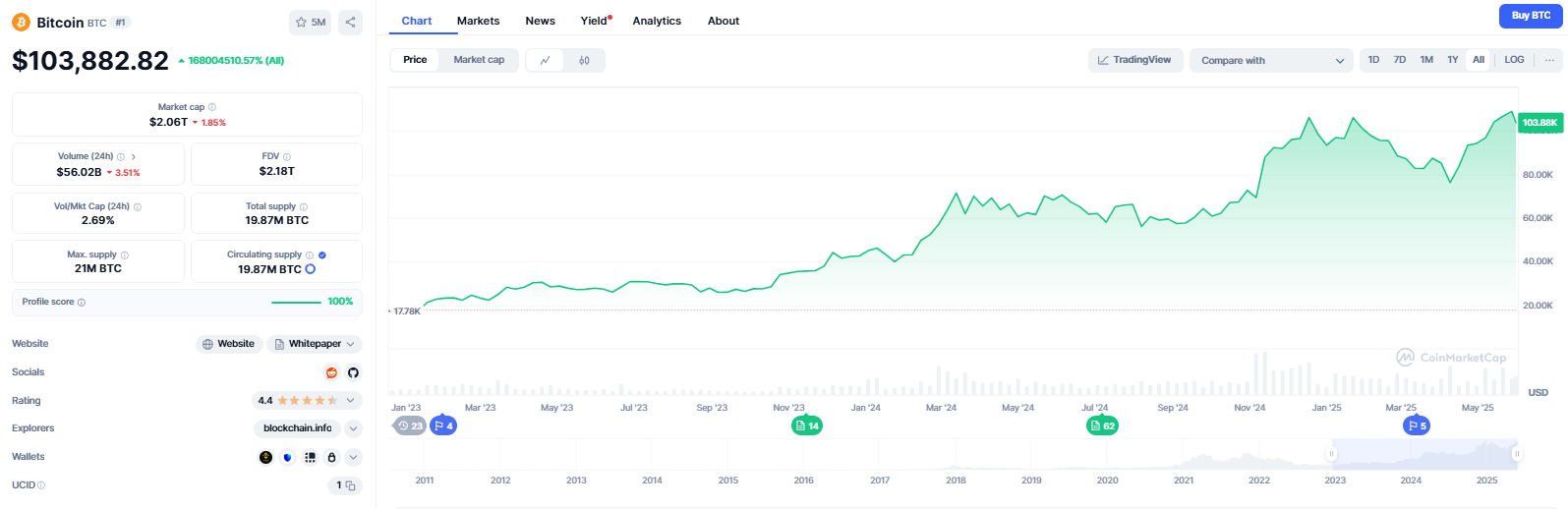Click the flag marker labeled 5
1568x509 pixels.
click(1417, 426)
